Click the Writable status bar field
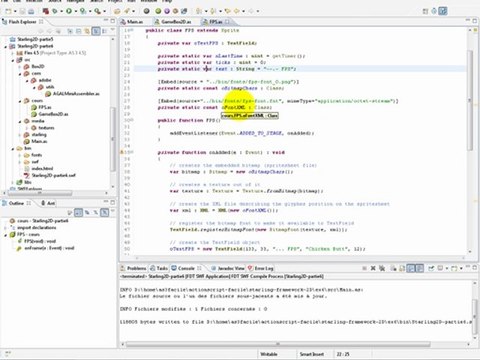Viewport: 480px width, 360px height. [268, 354]
